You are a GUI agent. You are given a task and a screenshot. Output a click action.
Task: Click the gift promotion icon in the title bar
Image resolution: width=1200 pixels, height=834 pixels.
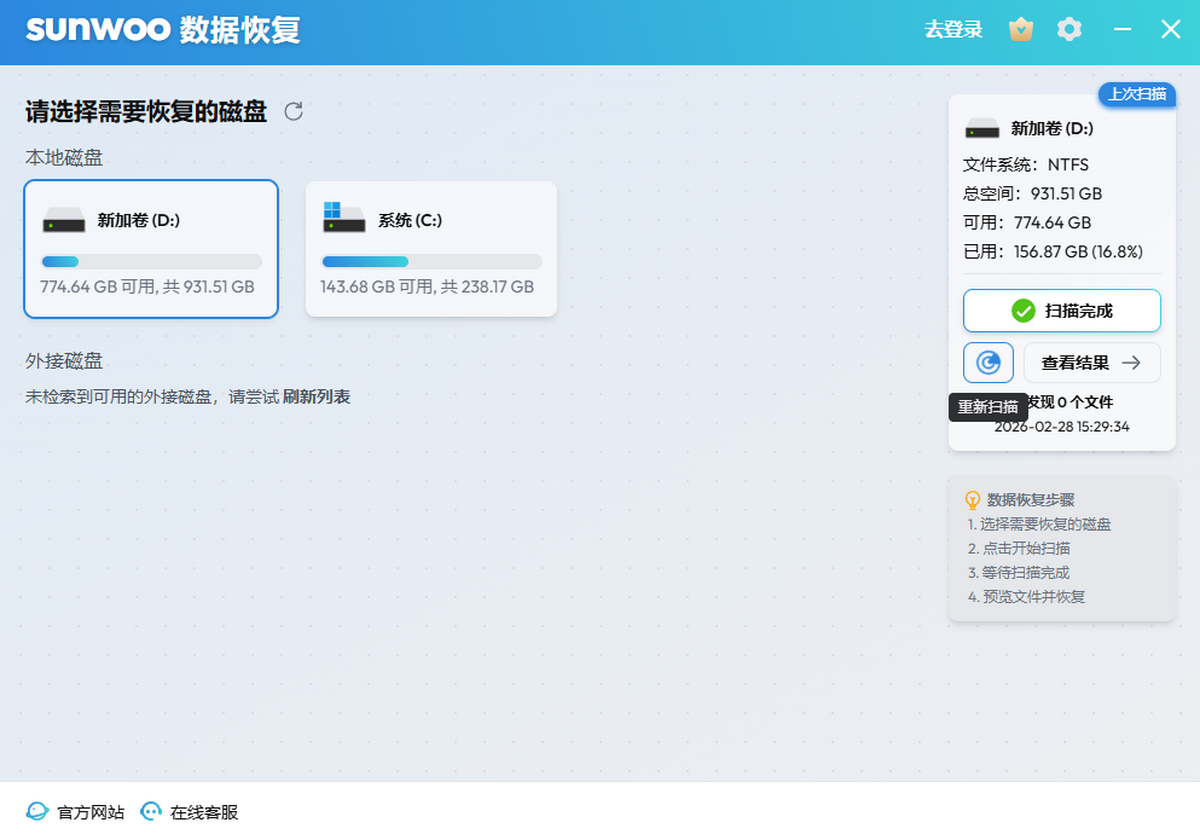pyautogui.click(x=1020, y=29)
